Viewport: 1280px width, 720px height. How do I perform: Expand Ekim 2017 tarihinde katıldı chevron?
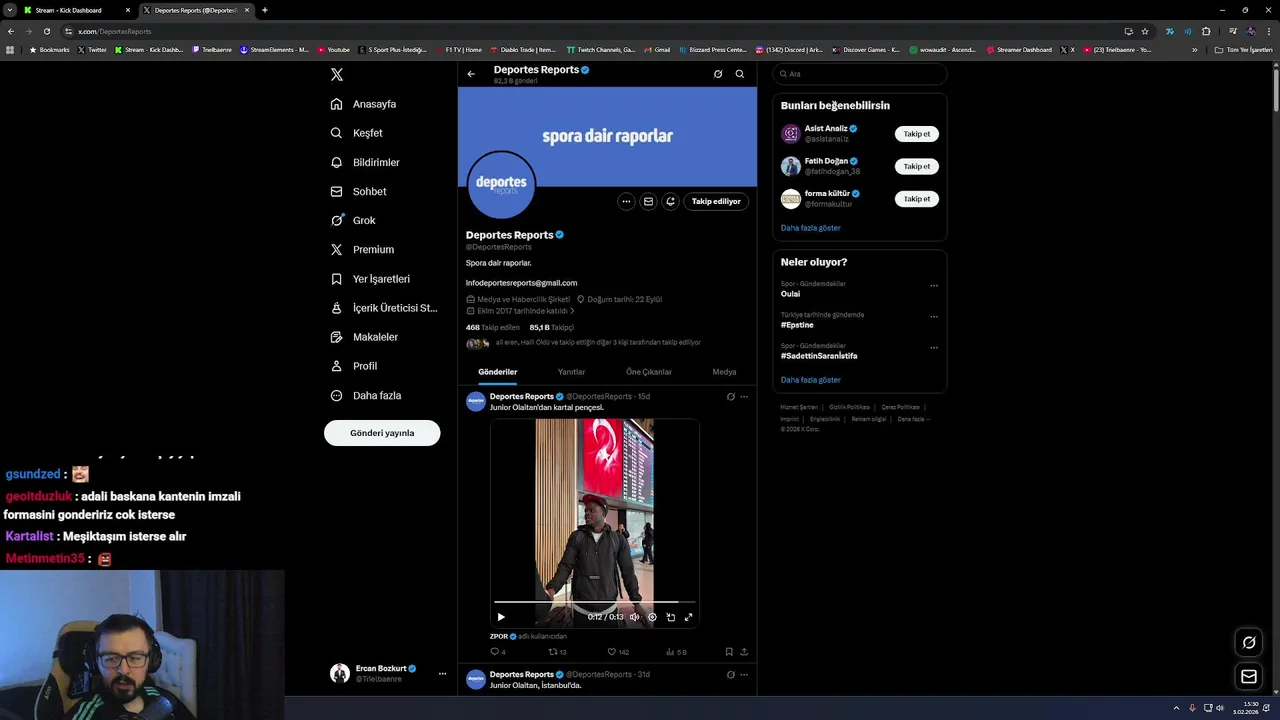click(572, 311)
